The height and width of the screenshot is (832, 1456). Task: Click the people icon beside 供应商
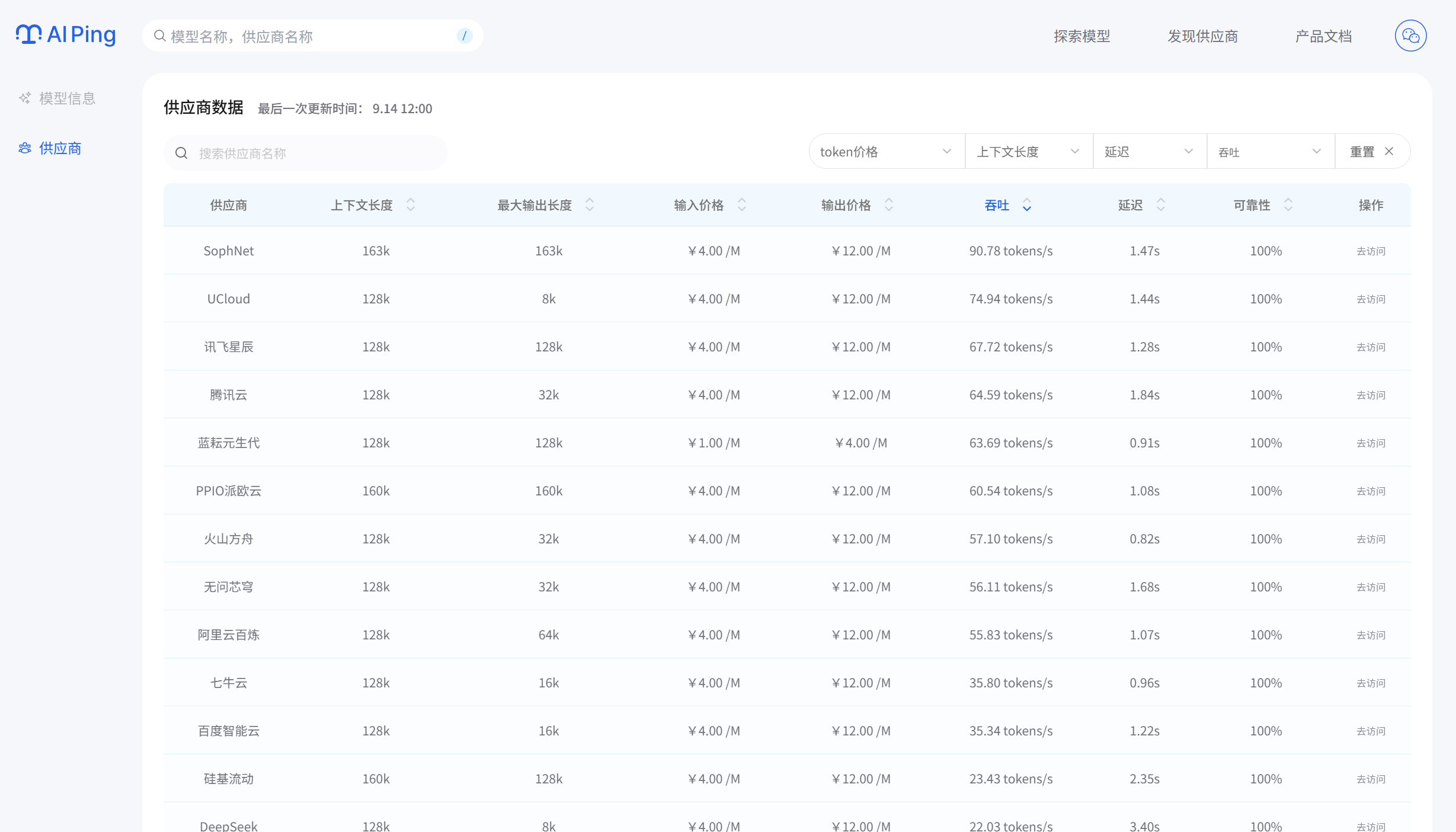pos(25,148)
